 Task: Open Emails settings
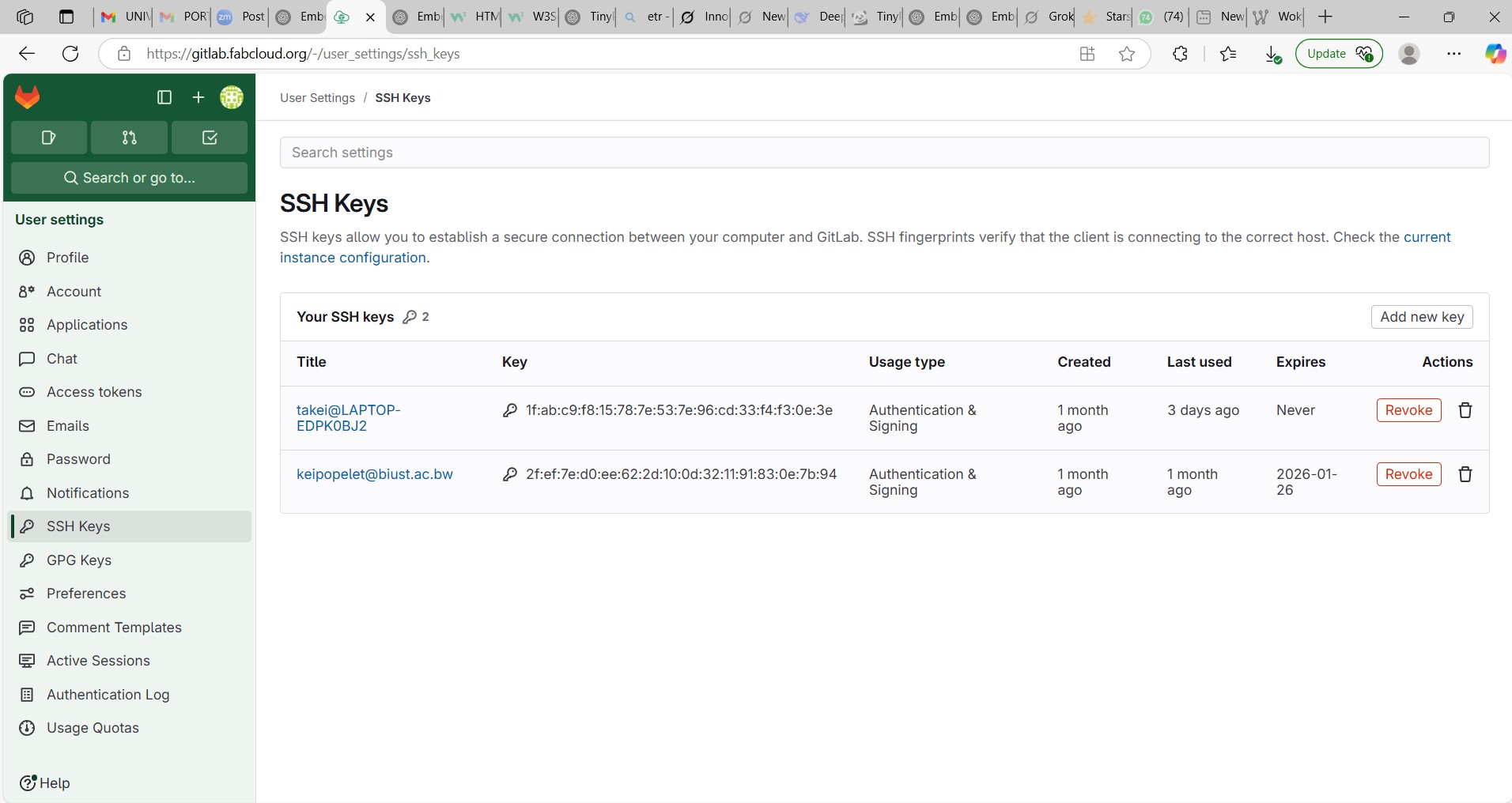(x=130, y=426)
